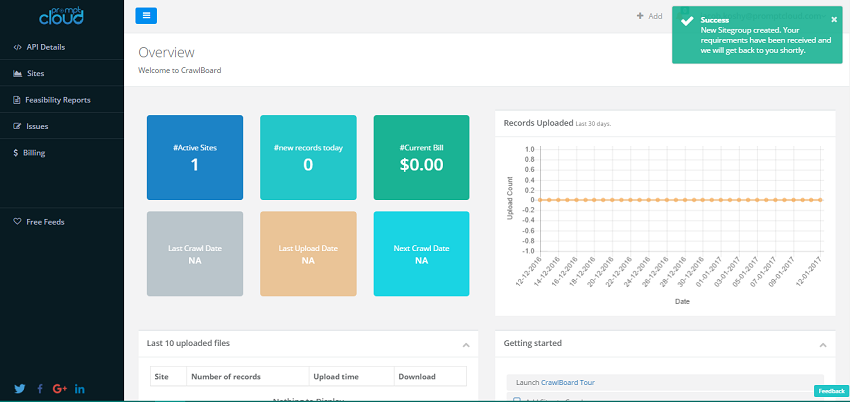Open the Issues page in the sidebar
The height and width of the screenshot is (402, 850).
(37, 127)
